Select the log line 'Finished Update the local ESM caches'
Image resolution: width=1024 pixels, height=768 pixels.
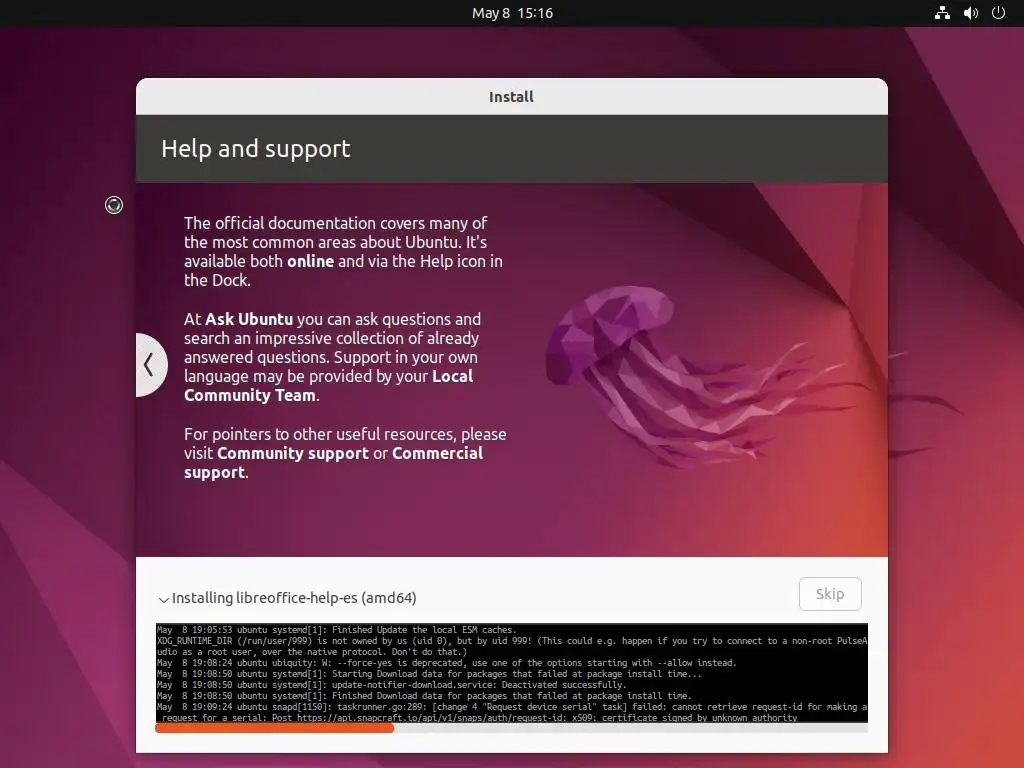(x=336, y=630)
